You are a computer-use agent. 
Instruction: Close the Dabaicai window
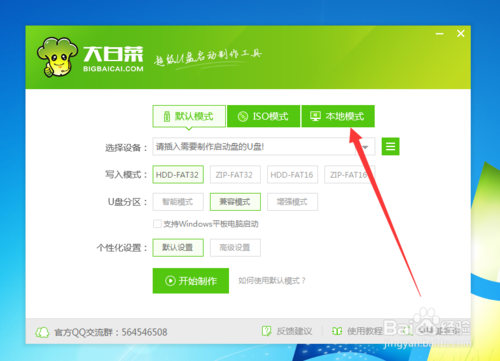461,33
